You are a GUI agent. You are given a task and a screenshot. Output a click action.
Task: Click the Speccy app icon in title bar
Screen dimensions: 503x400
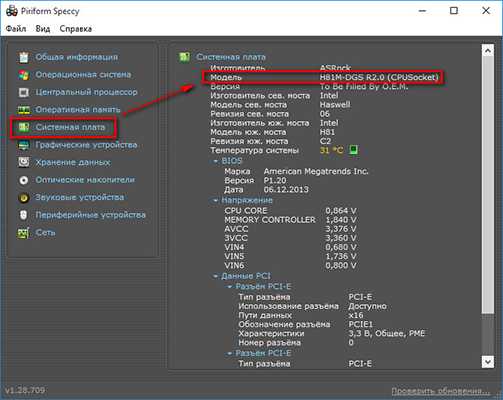coord(12,11)
